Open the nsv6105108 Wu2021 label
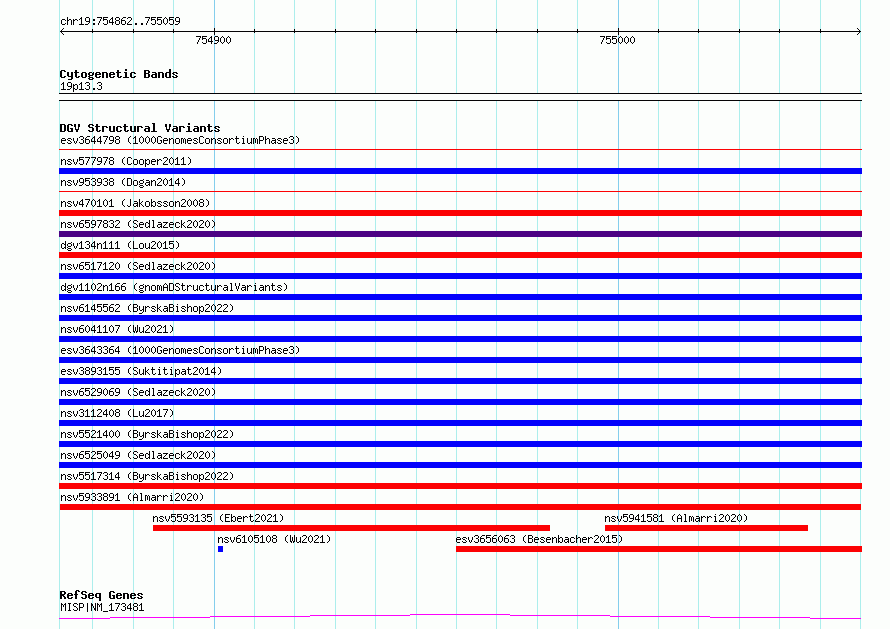Screen dimensions: 890x629 (x=274, y=539)
